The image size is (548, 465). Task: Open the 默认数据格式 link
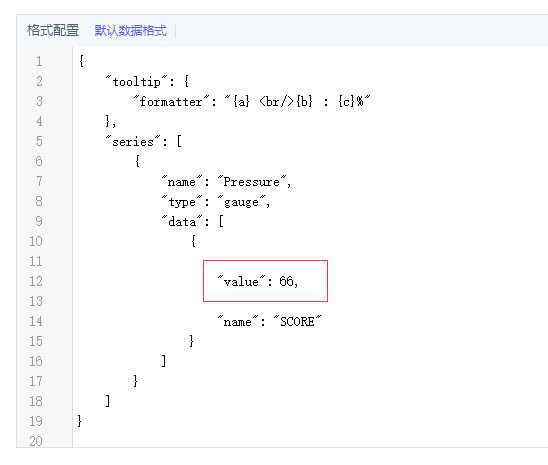[130, 31]
